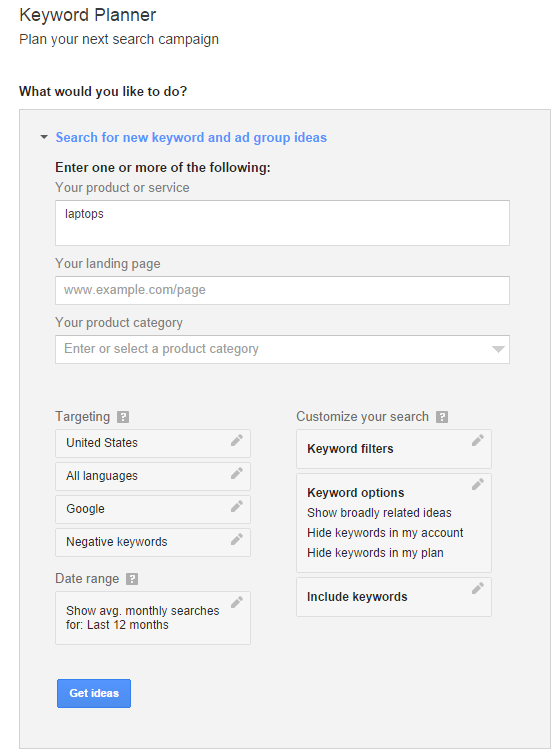Image resolution: width=557 pixels, height=752 pixels.
Task: Click Search for new keyword and ad group ideas
Action: (191, 138)
